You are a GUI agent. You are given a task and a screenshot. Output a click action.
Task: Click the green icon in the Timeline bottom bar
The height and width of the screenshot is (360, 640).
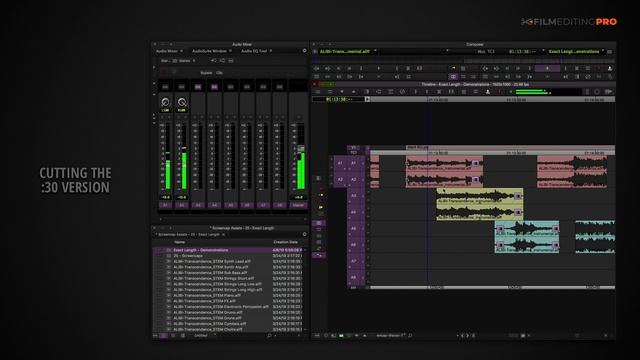coord(341,336)
